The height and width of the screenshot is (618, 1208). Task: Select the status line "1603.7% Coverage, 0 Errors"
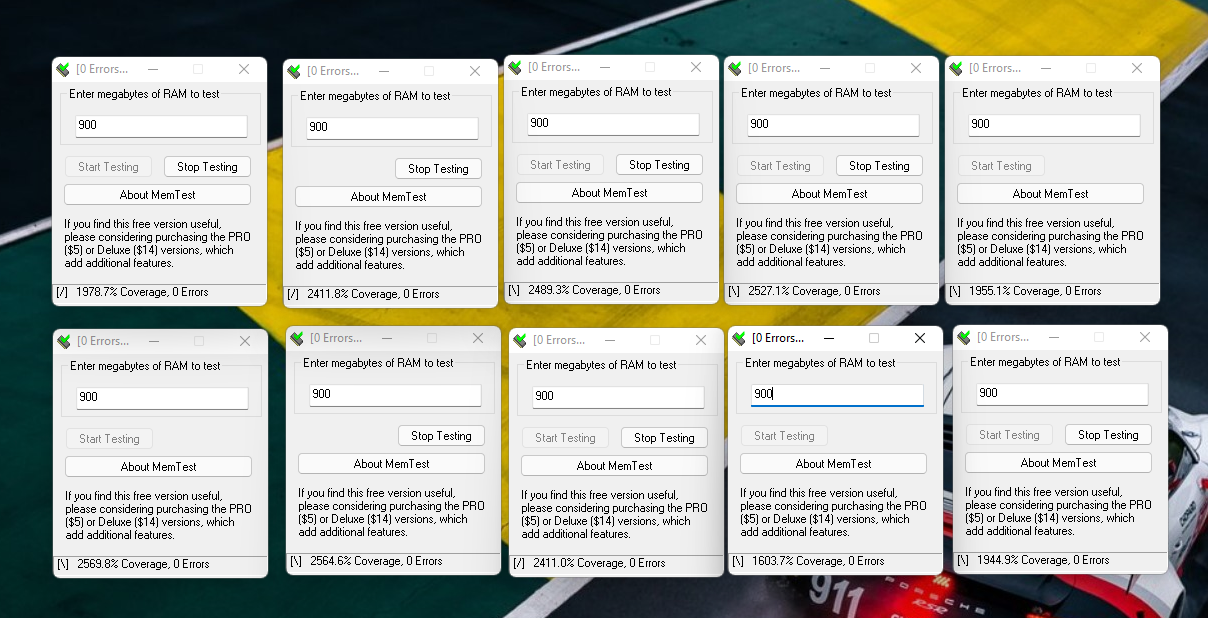pyautogui.click(x=818, y=561)
